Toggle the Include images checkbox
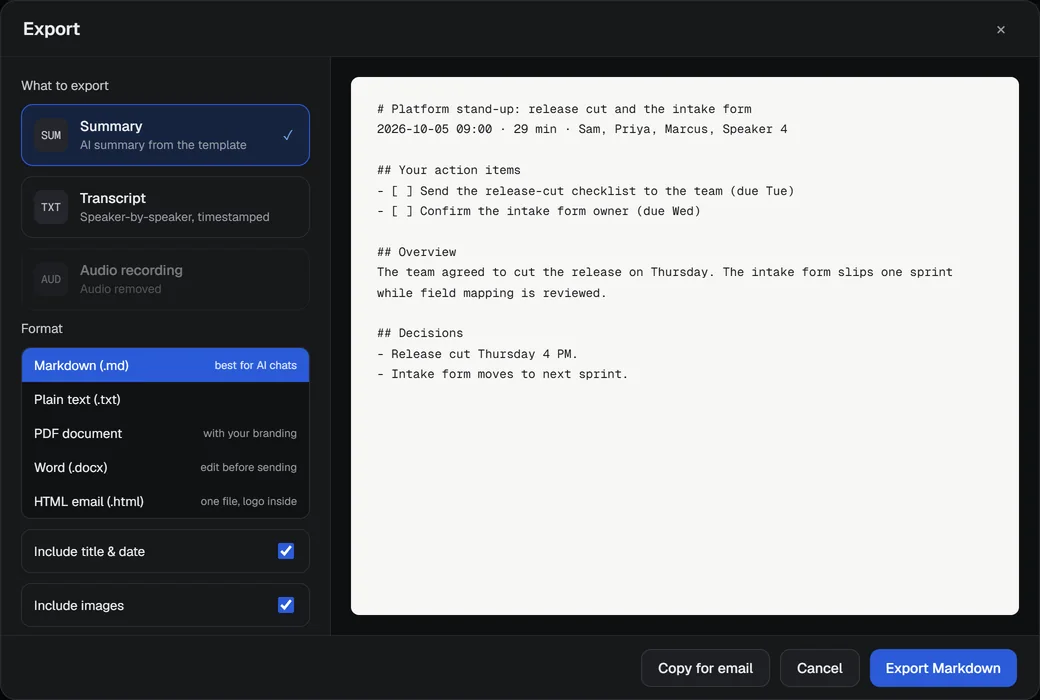 click(x=286, y=605)
